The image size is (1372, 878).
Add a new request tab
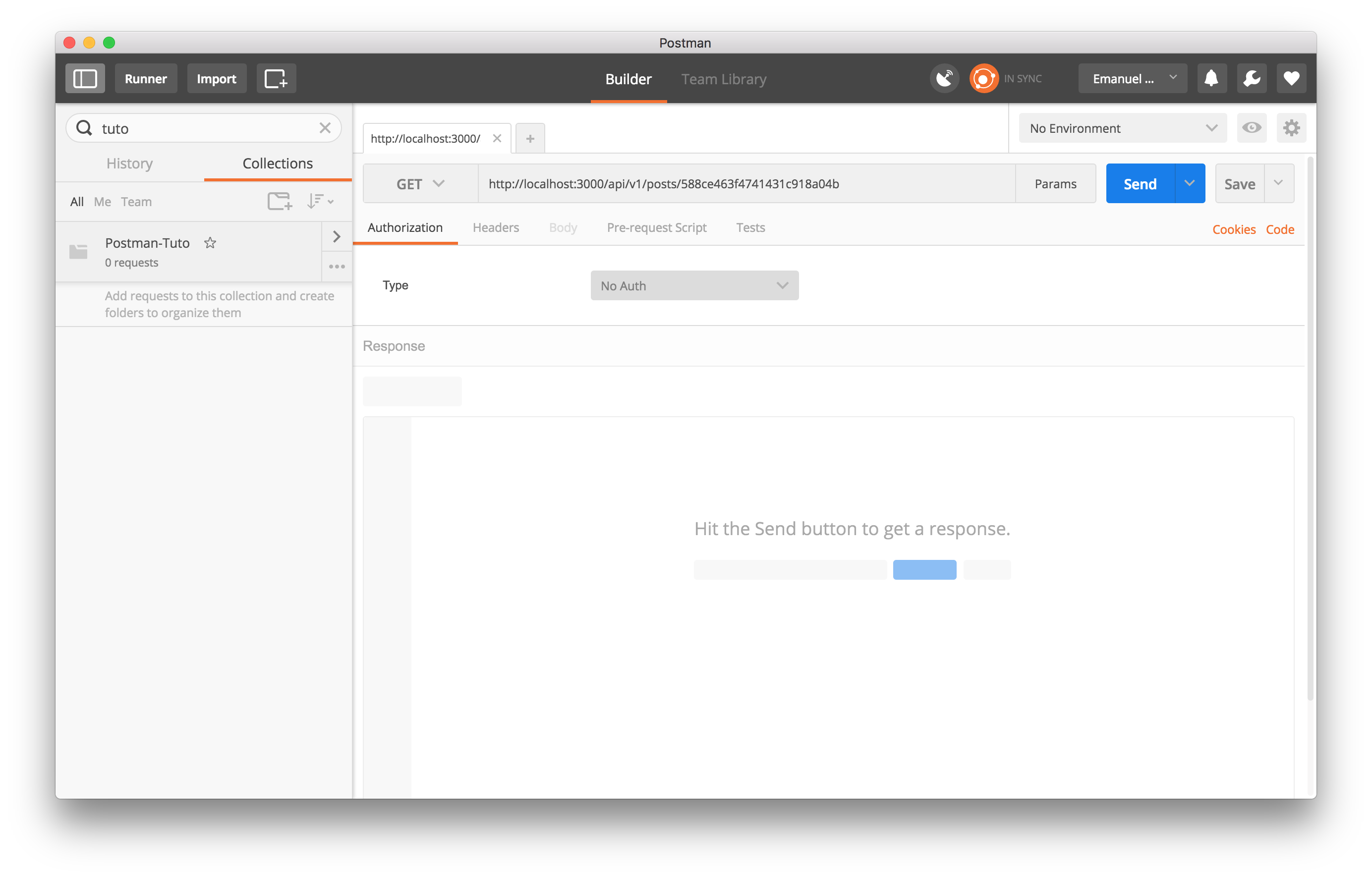[x=530, y=139]
